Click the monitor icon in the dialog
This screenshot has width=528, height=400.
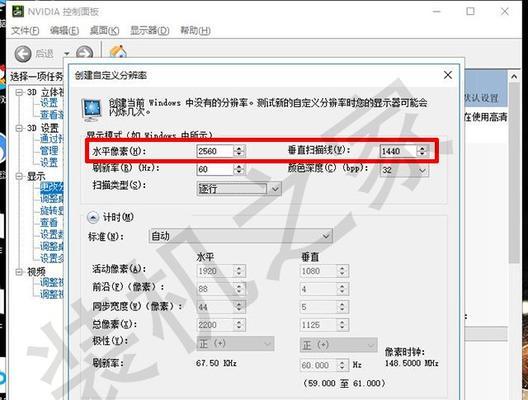(x=91, y=110)
